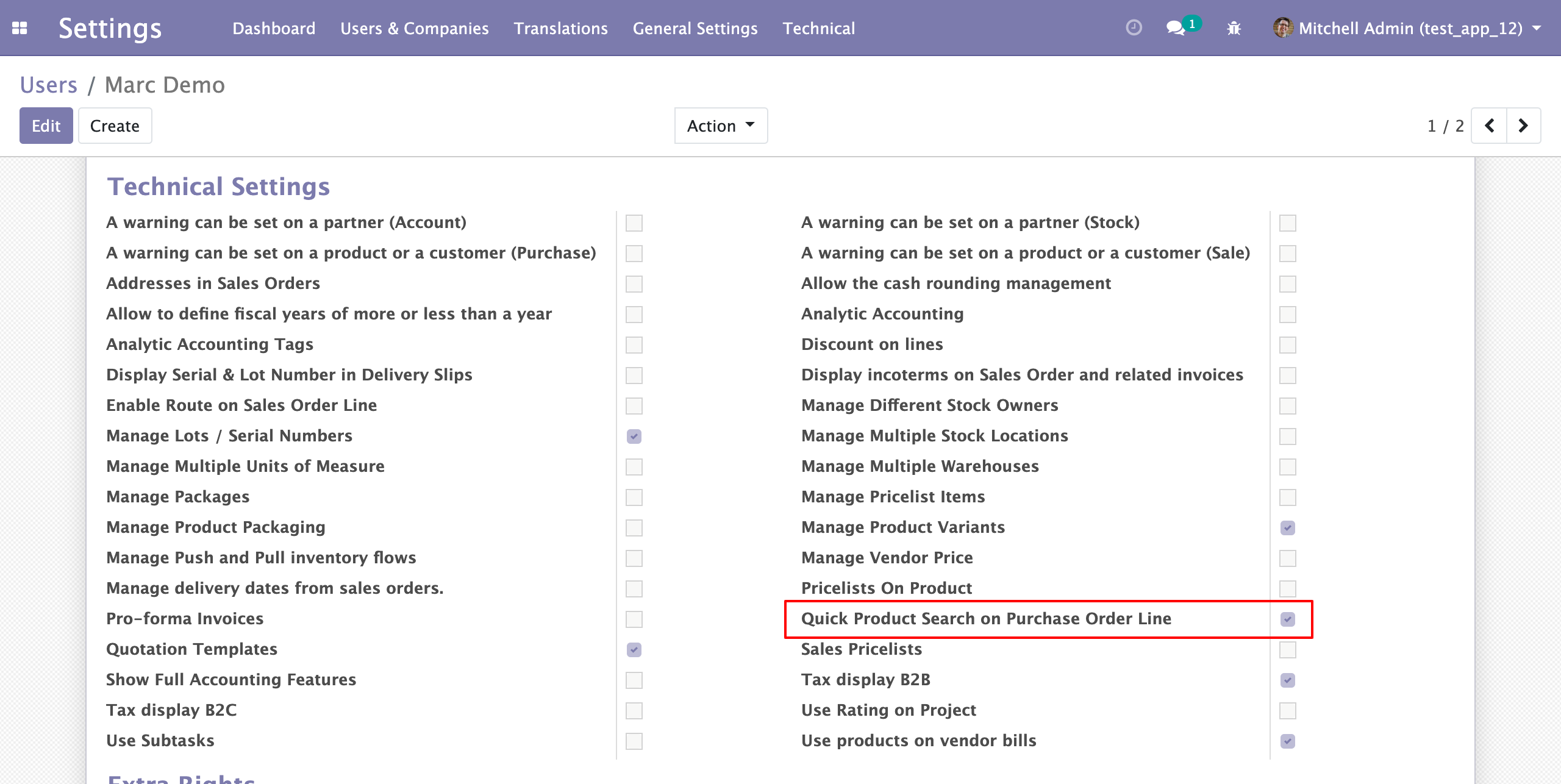Open the apps grid menu icon
This screenshot has height=784, width=1561.
tap(20, 28)
